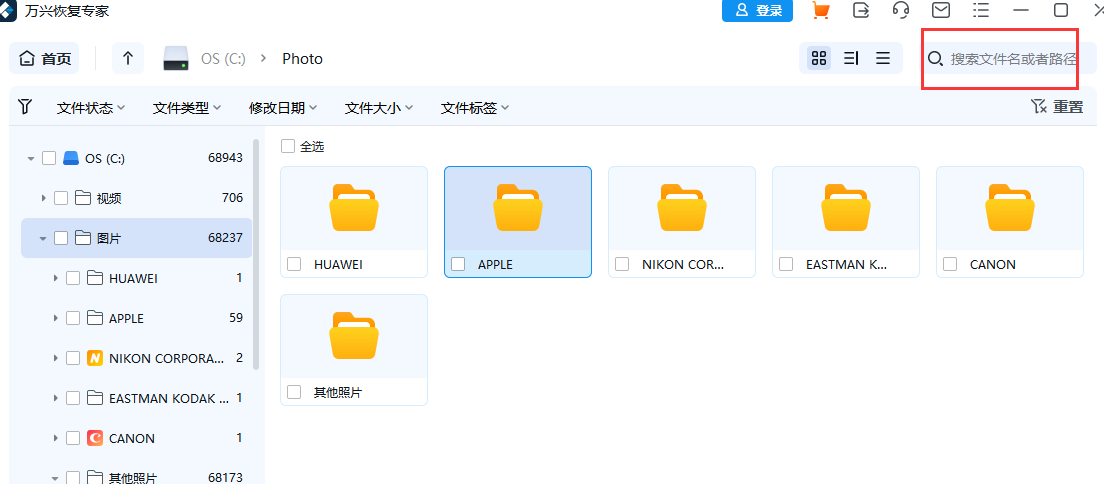Image resolution: width=1104 pixels, height=484 pixels.
Task: Open the mail feedback icon
Action: 941,10
